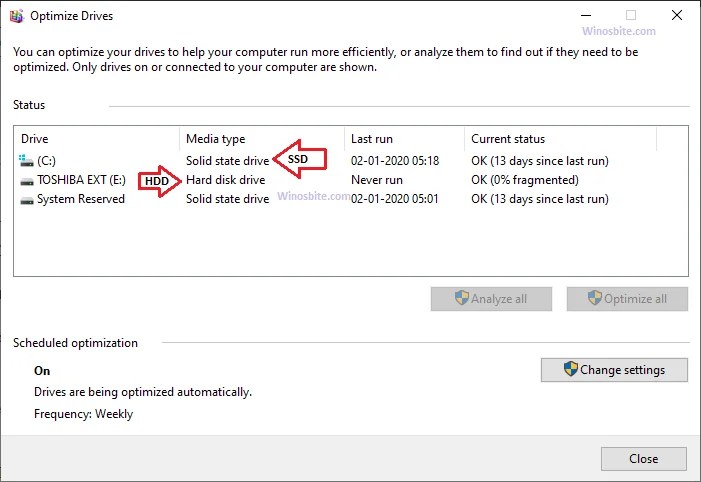This screenshot has width=701, height=482.
Task: Click 'Solid state drive' in System Reserved row
Action: (x=228, y=199)
